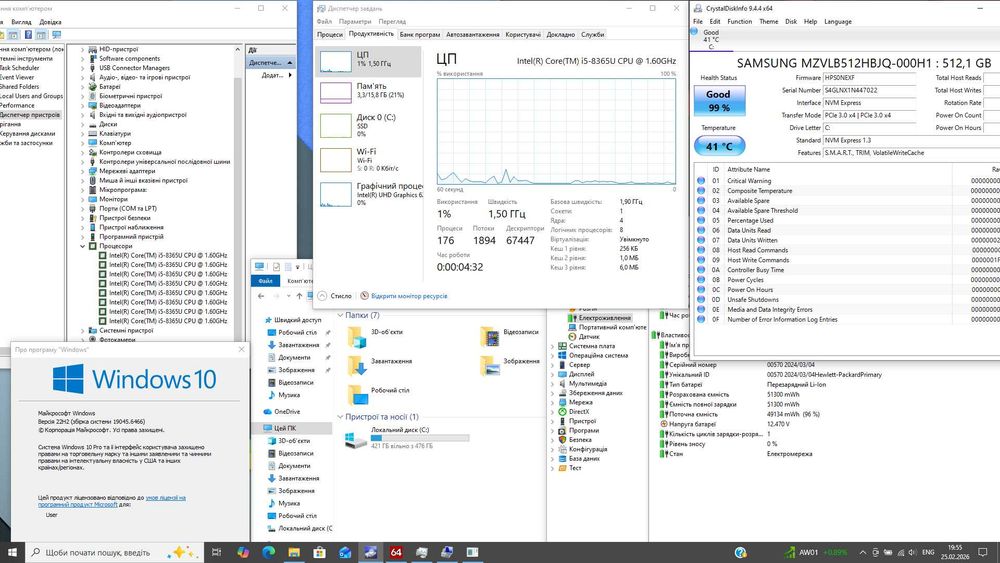Open Wi-Fi network tray icon

click(901, 552)
